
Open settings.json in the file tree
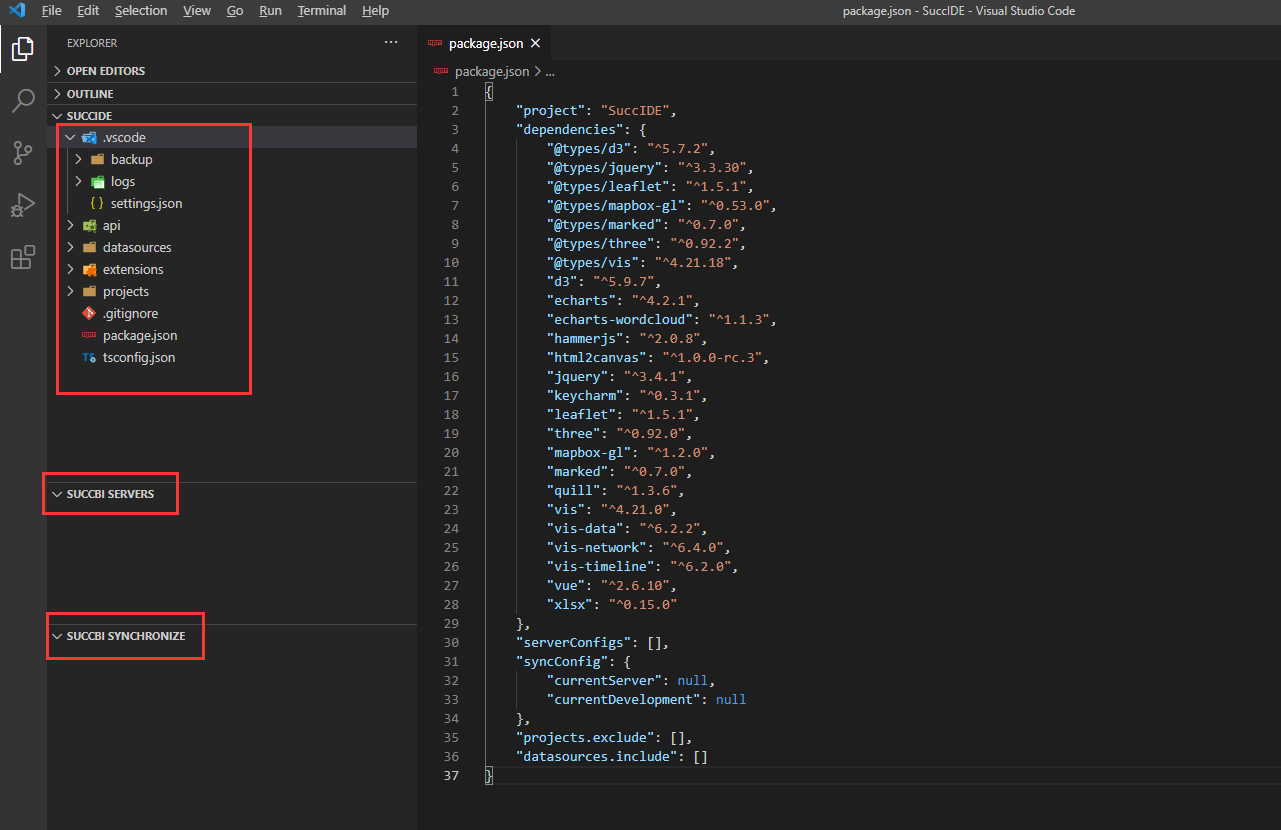pyautogui.click(x=146, y=203)
